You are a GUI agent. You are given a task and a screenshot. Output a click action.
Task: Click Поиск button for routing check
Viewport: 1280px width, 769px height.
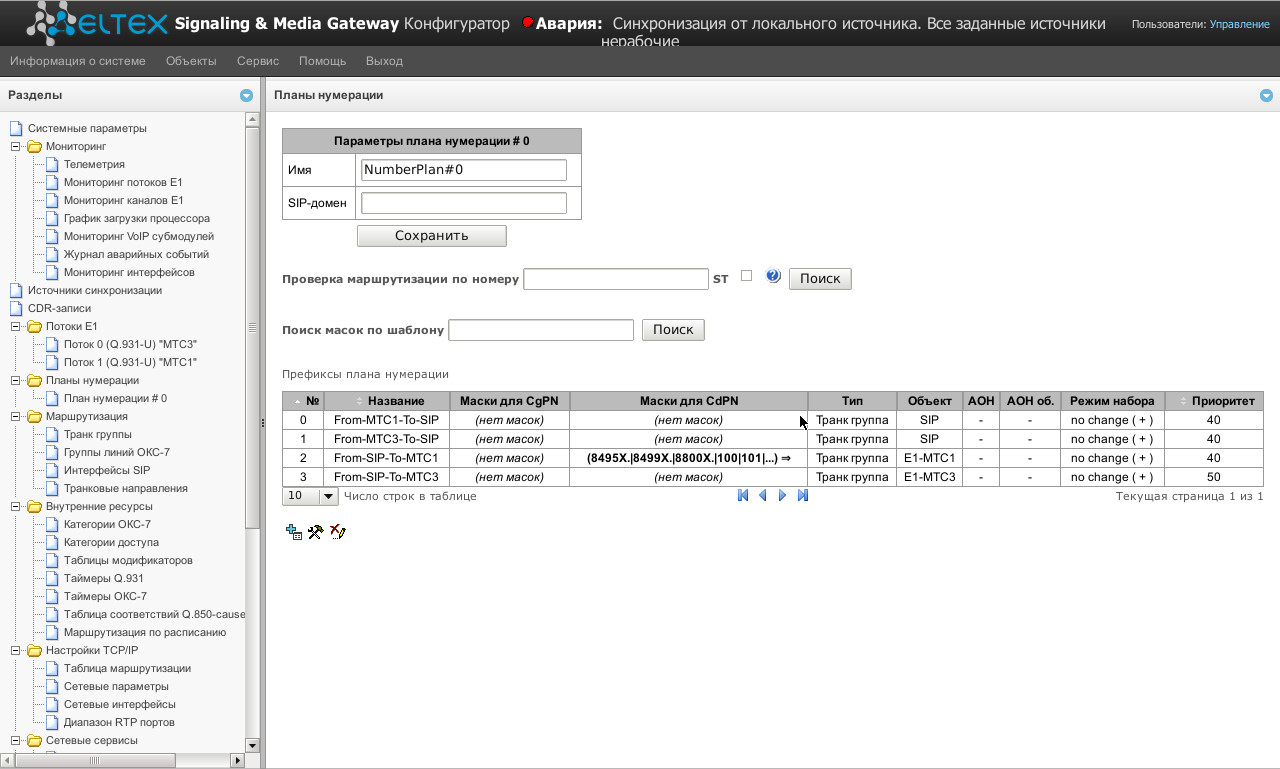coord(821,278)
